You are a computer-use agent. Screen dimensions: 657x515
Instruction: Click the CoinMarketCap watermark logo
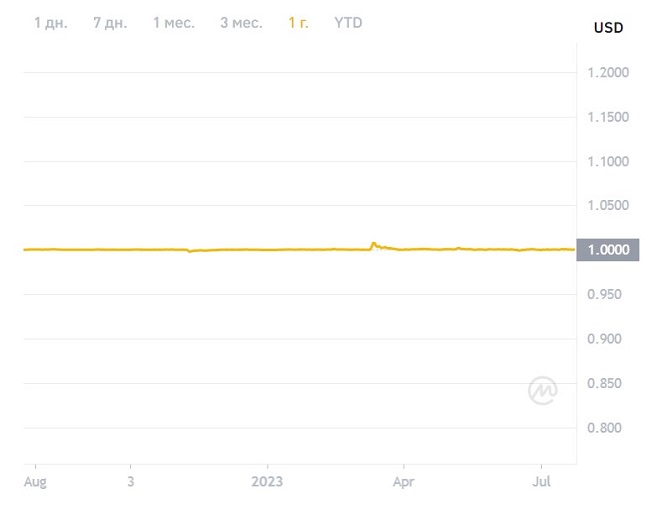[x=543, y=391]
